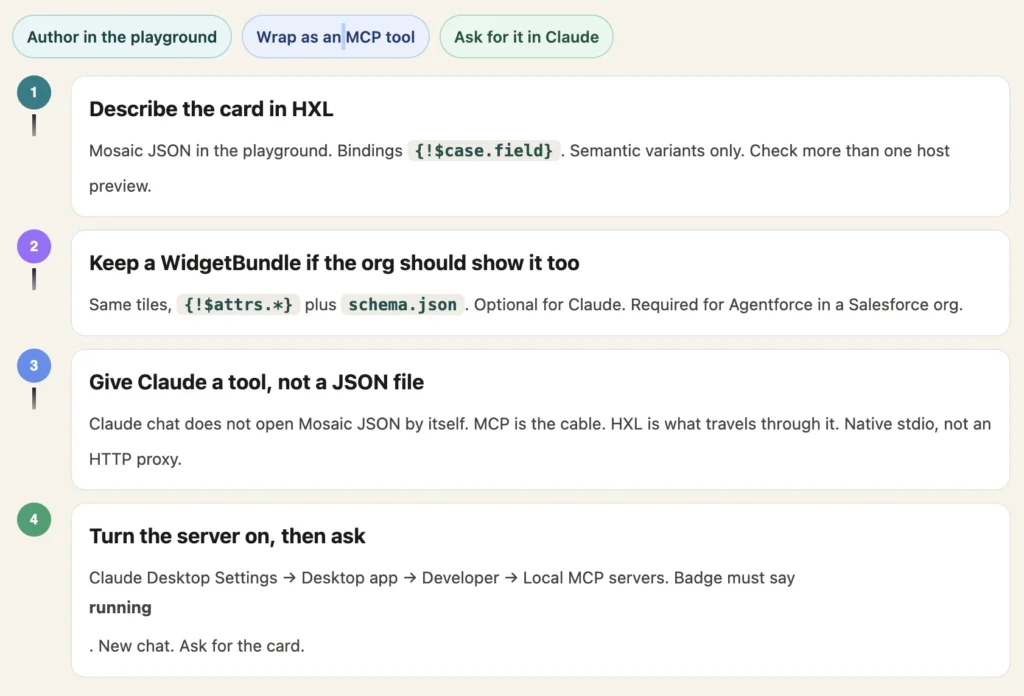
Task: Click step 3 blue circle badge
Action: (x=34, y=366)
